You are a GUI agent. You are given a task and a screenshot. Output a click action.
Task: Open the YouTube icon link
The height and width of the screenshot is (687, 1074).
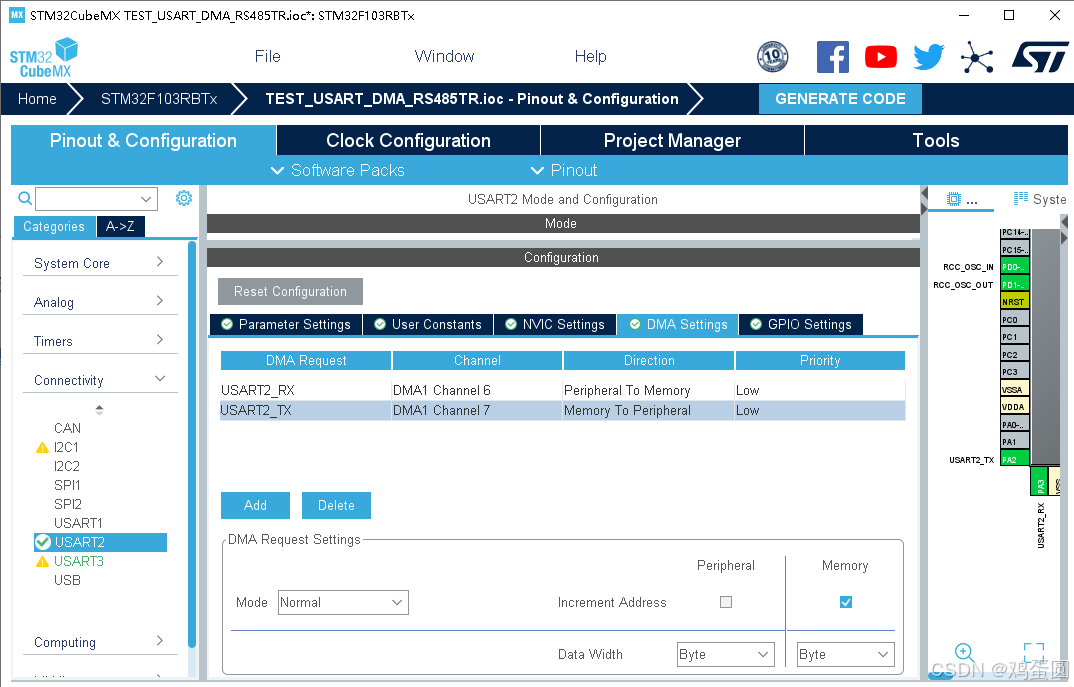pos(881,56)
